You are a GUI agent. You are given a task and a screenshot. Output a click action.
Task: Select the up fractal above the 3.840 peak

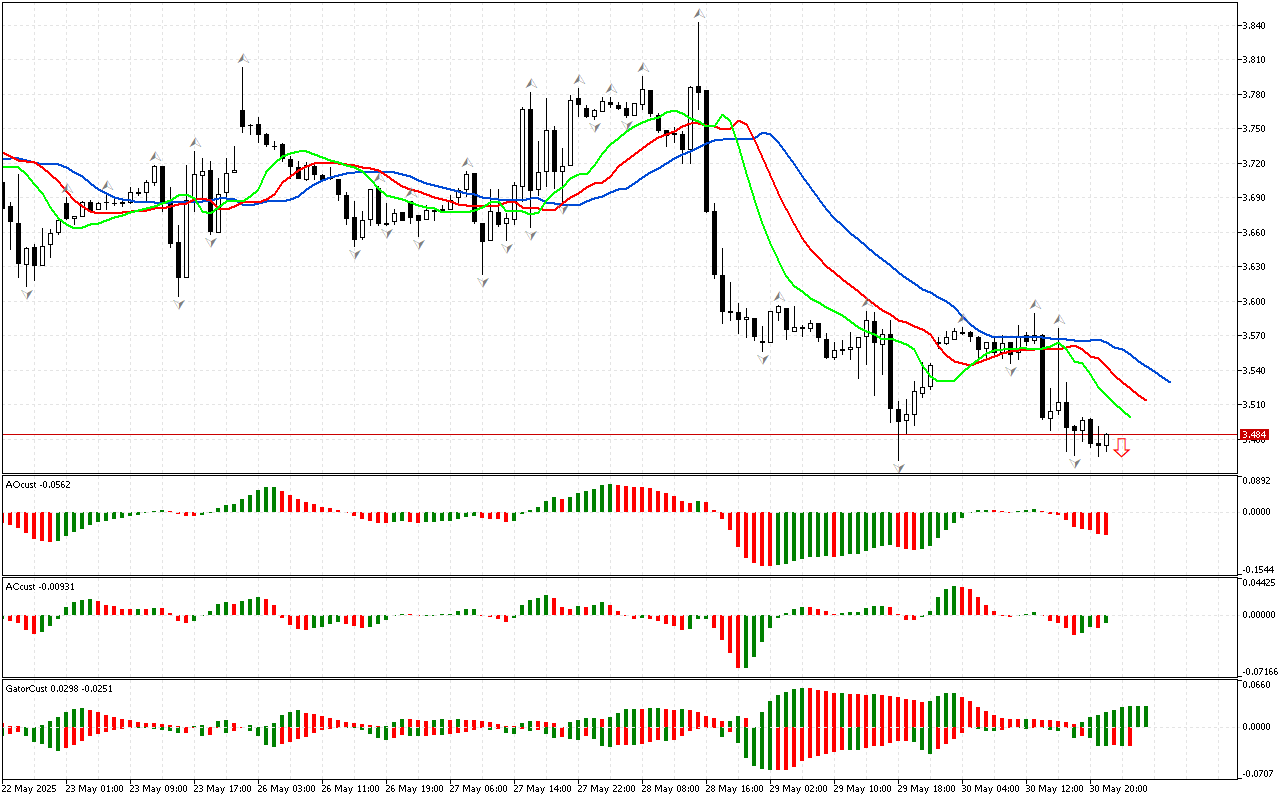pos(699,15)
